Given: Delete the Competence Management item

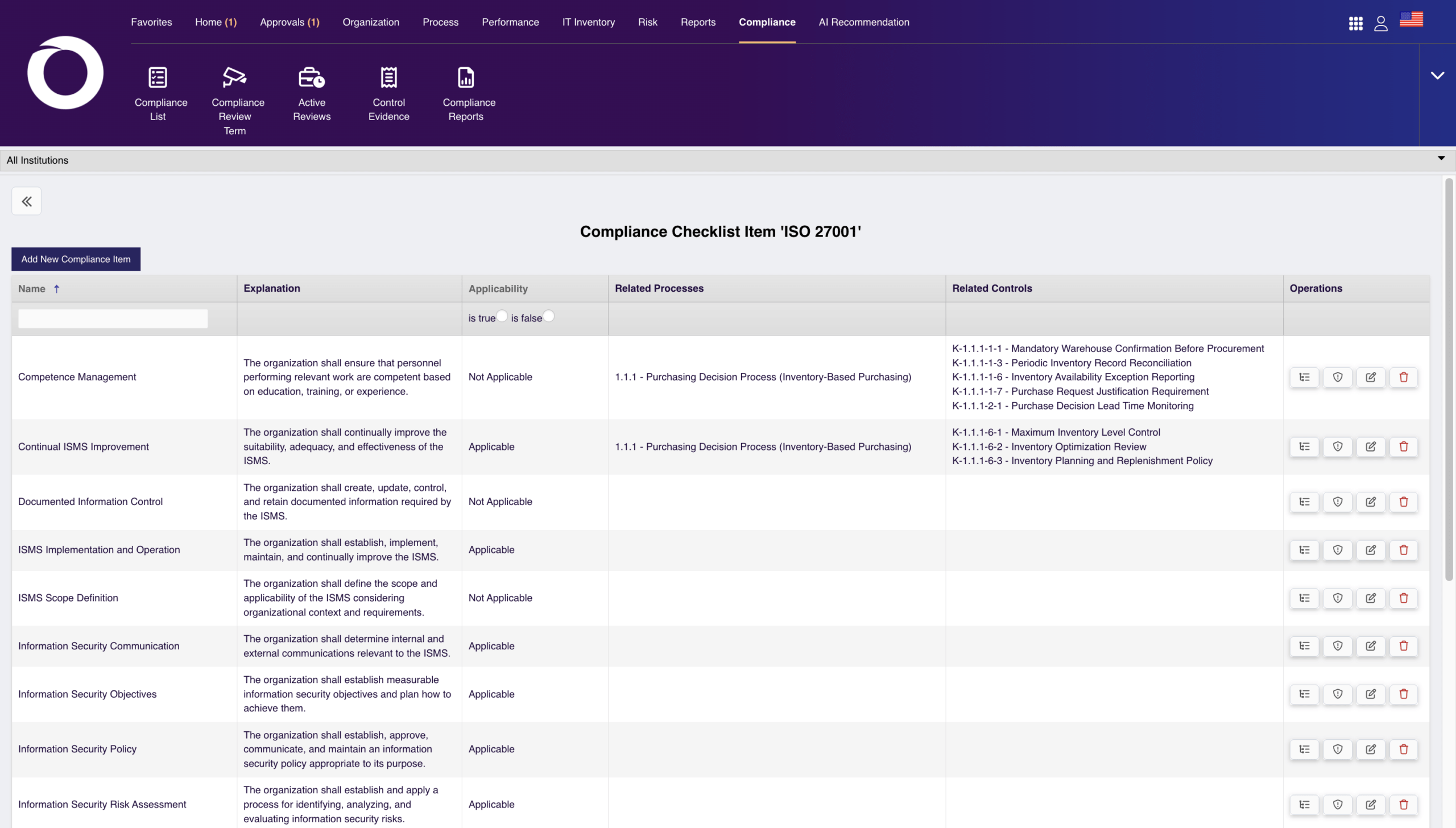Looking at the screenshot, I should (1404, 377).
